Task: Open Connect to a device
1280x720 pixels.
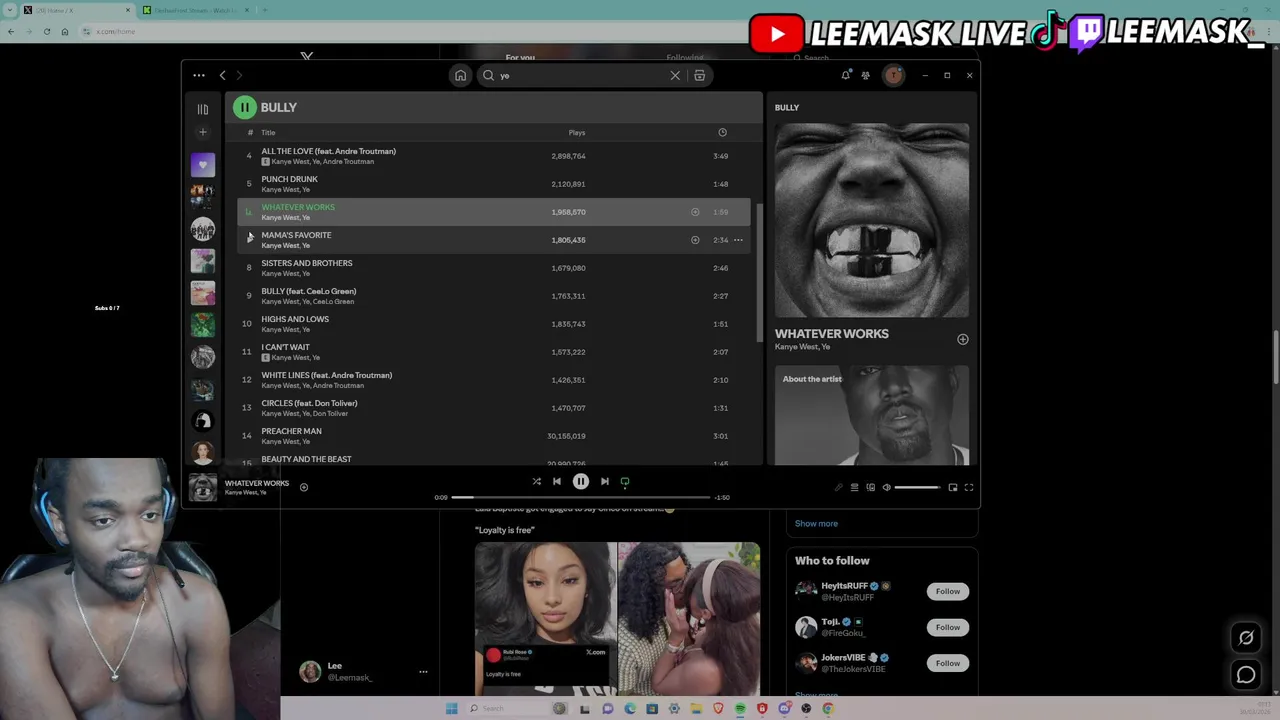Action: pyautogui.click(x=870, y=487)
